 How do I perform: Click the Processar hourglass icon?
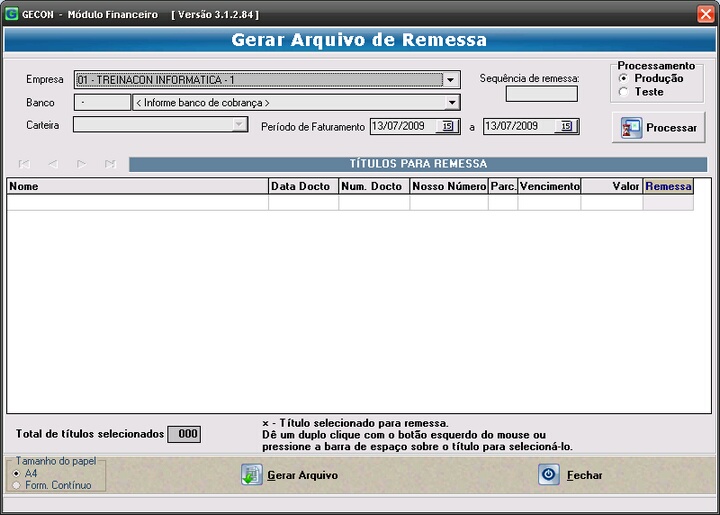tap(631, 128)
